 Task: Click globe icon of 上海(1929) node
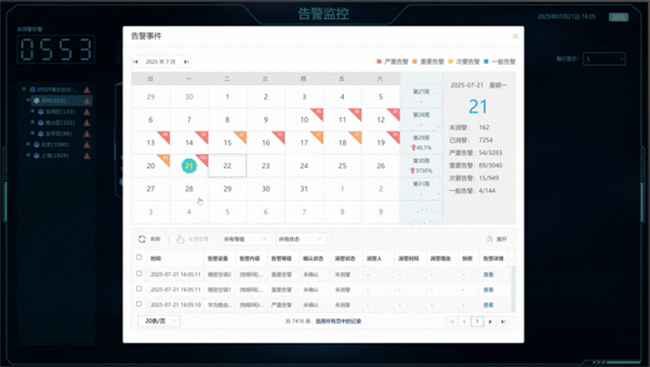pos(36,156)
